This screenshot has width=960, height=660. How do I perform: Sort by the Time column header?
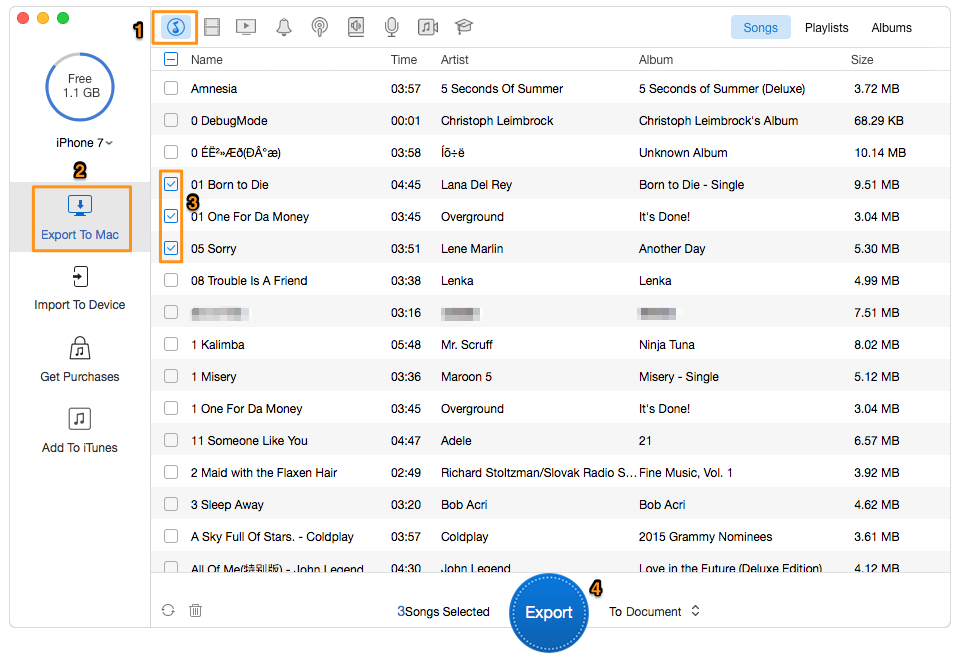pos(404,59)
